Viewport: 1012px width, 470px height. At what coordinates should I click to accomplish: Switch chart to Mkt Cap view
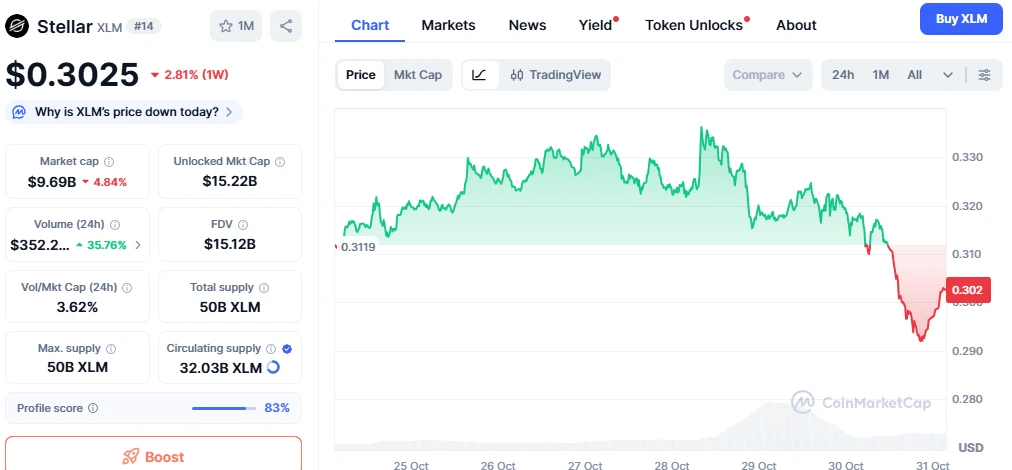pos(418,75)
